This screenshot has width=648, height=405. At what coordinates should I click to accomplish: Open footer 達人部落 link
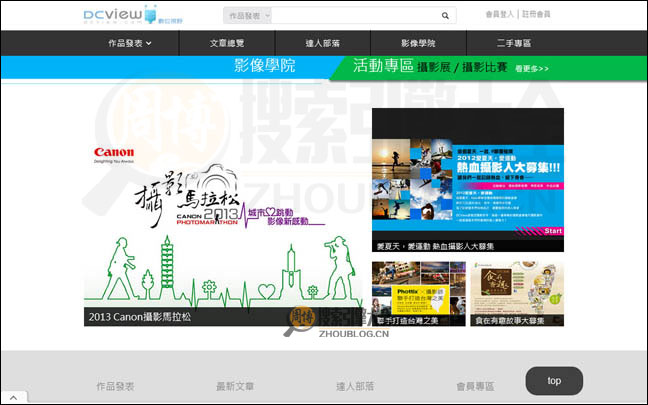(355, 386)
